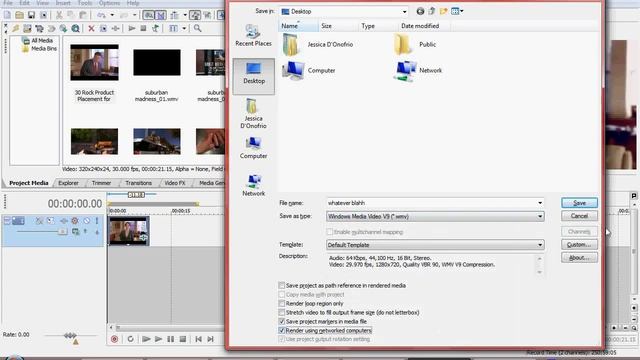The height and width of the screenshot is (360, 640).
Task: Switch to the Explorer tab
Action: [68, 183]
